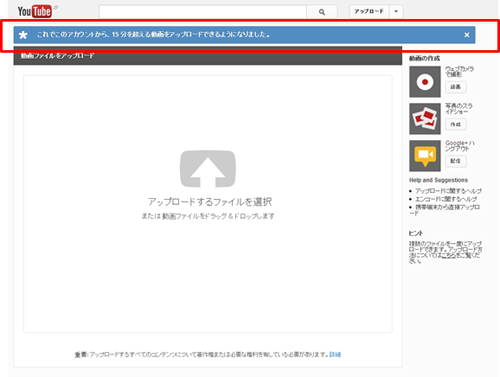
Task: Click 動画ファイルをアップロード header text
Action: tap(57, 56)
